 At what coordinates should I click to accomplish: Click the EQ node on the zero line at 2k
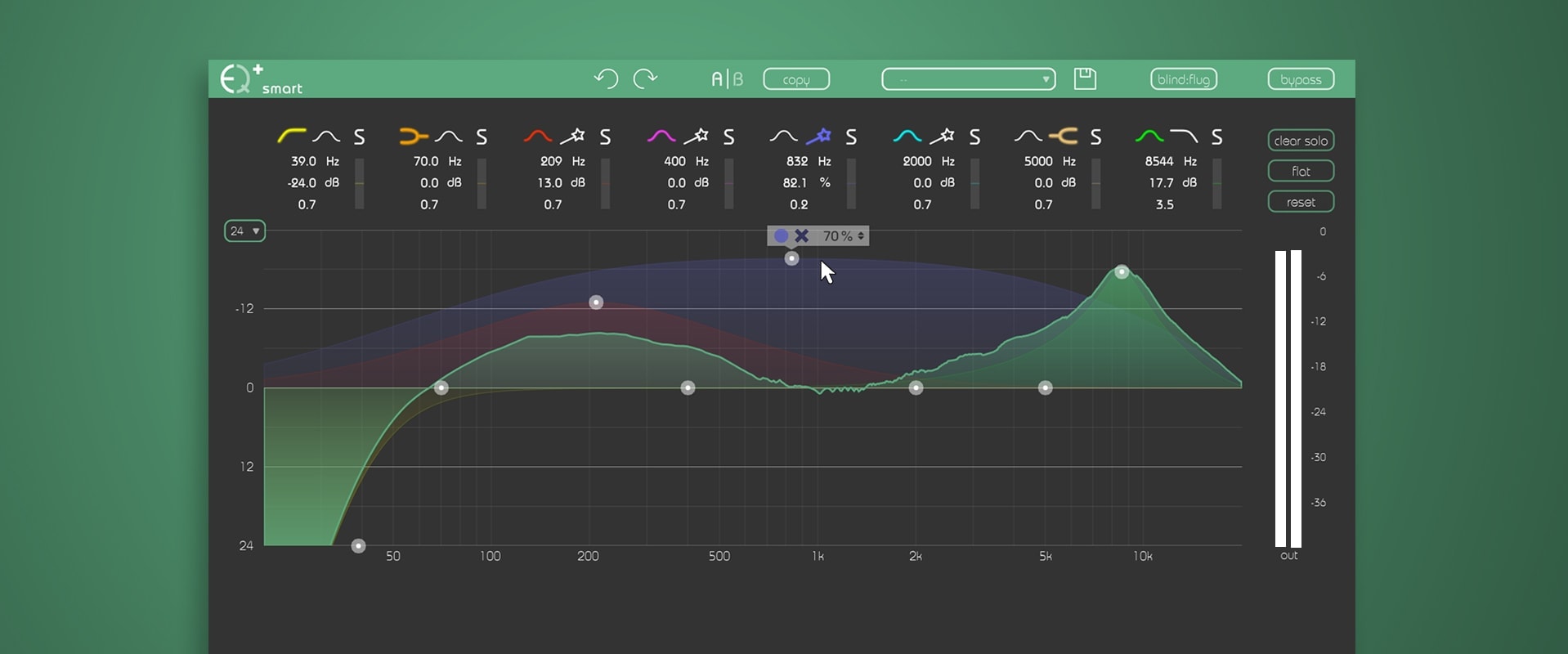click(x=916, y=387)
